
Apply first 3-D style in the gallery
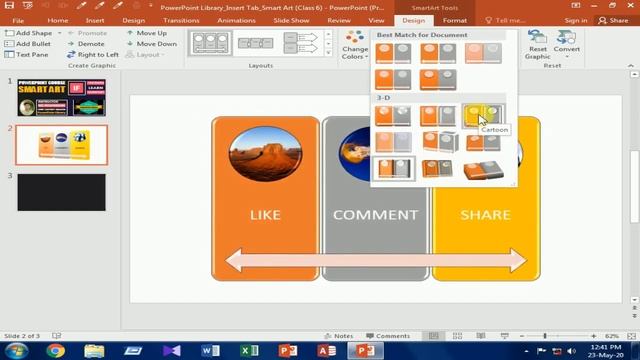point(393,116)
